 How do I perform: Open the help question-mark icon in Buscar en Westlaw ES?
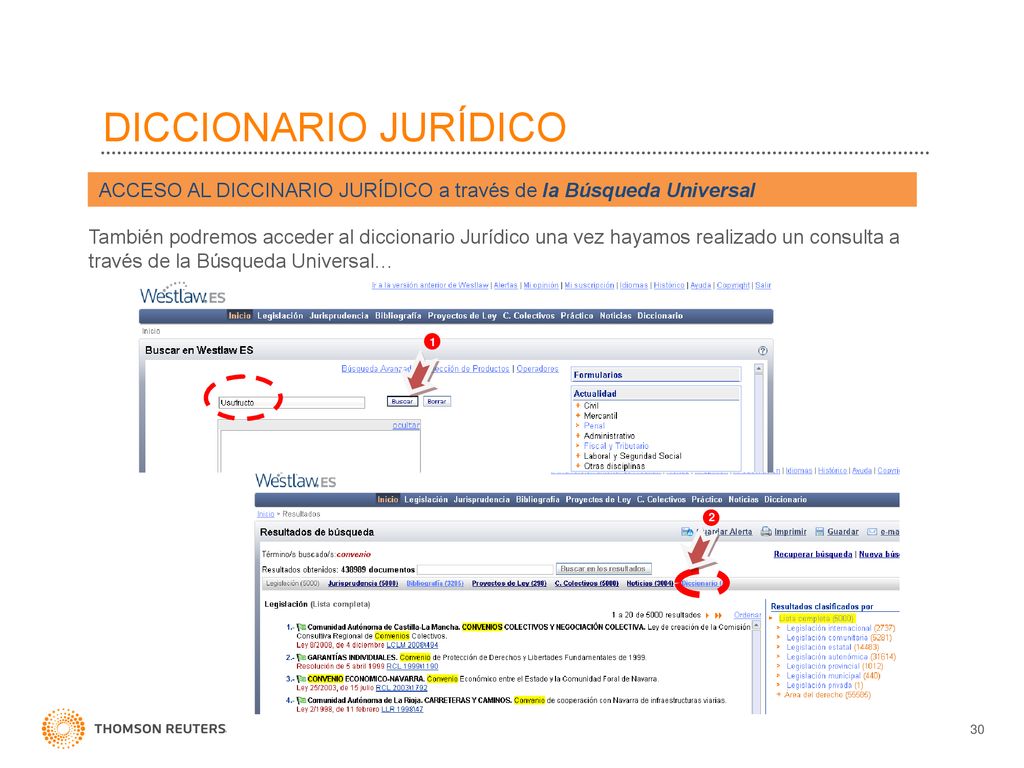(762, 351)
